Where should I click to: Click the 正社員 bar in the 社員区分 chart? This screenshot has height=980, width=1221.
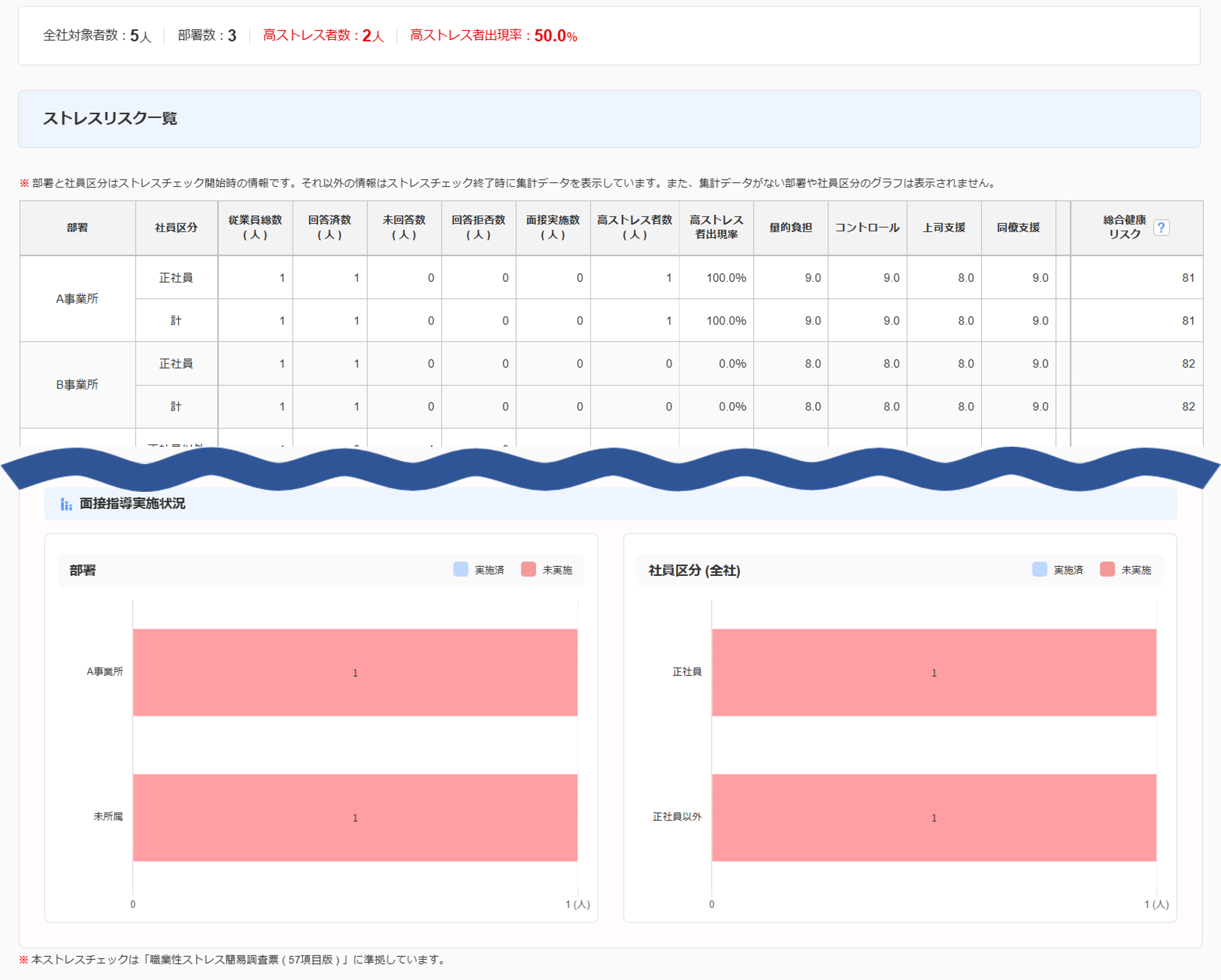[933, 672]
